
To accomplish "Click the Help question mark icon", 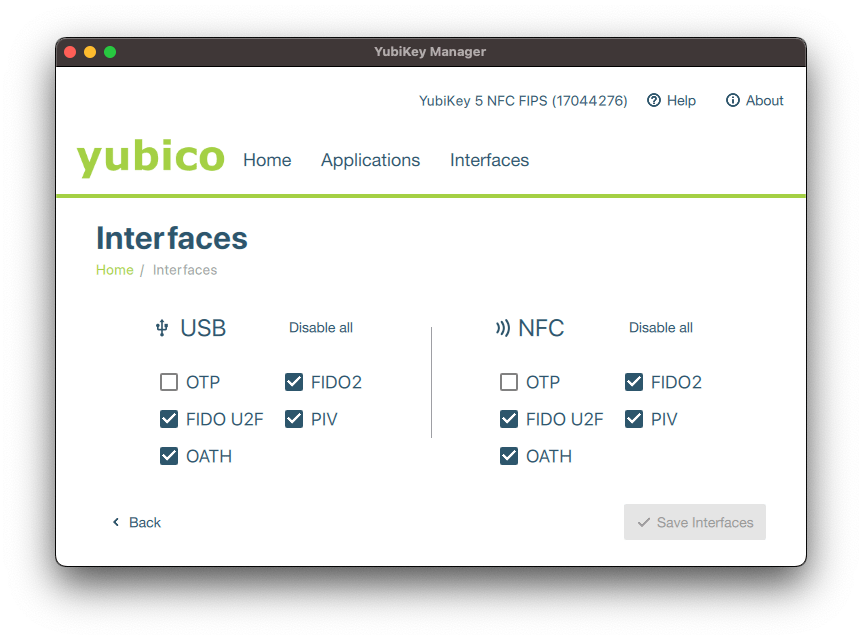I will (654, 100).
